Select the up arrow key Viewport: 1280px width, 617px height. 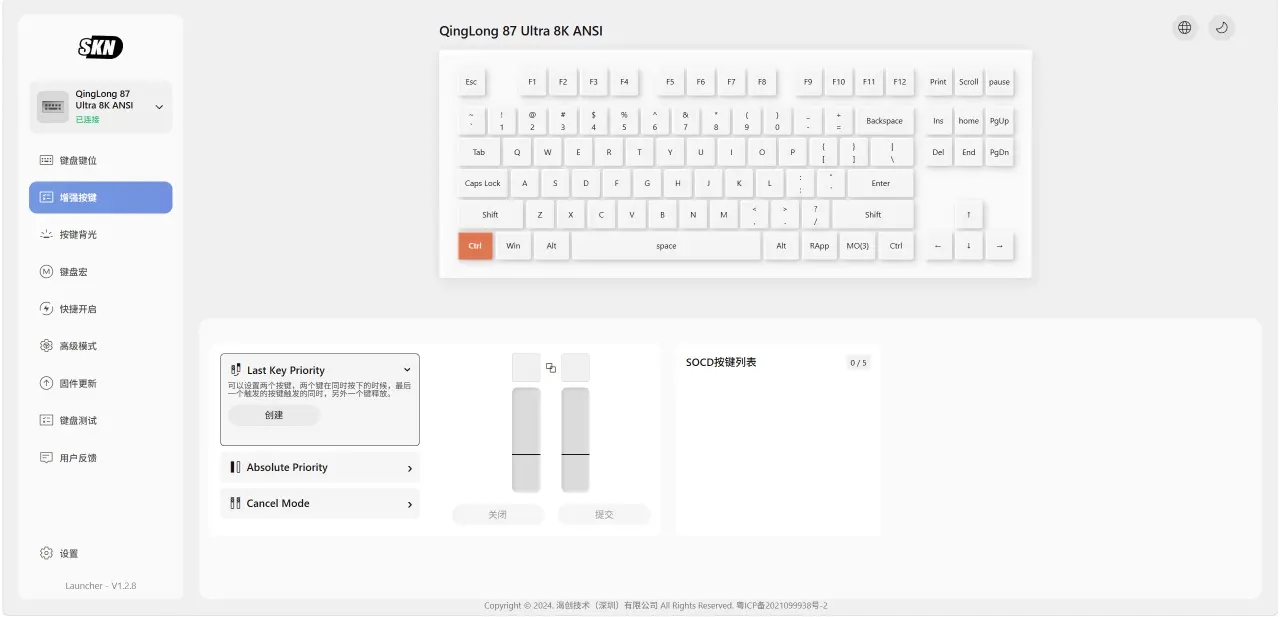969,214
